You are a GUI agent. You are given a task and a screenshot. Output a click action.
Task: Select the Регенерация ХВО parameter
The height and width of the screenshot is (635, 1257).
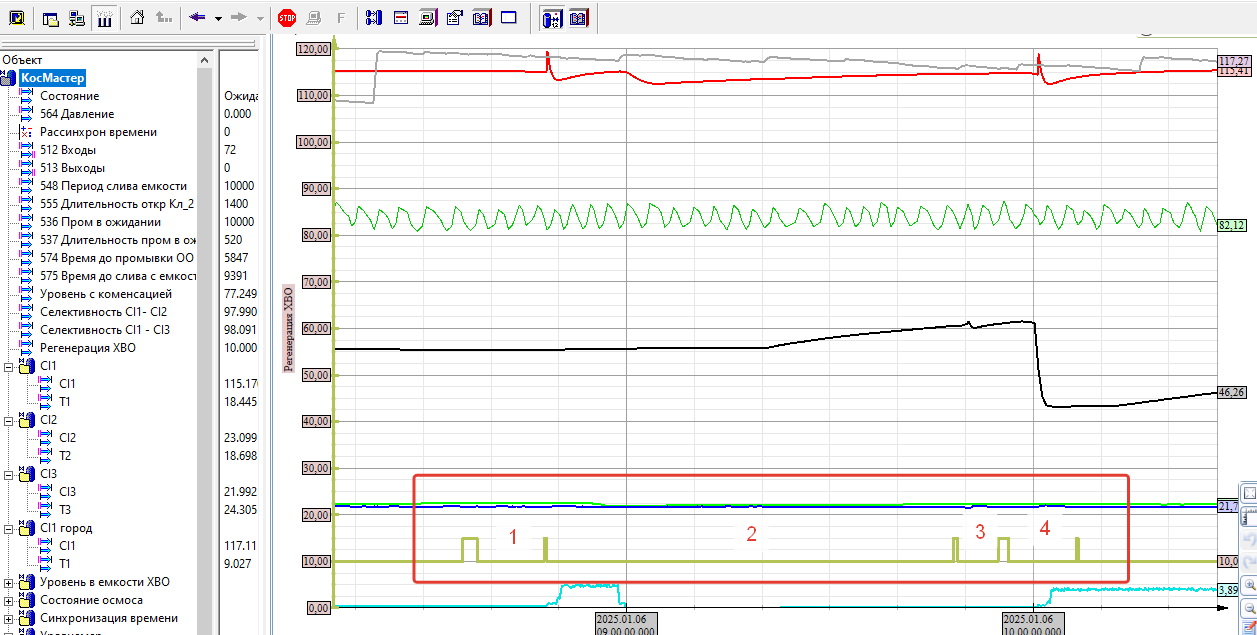87,348
